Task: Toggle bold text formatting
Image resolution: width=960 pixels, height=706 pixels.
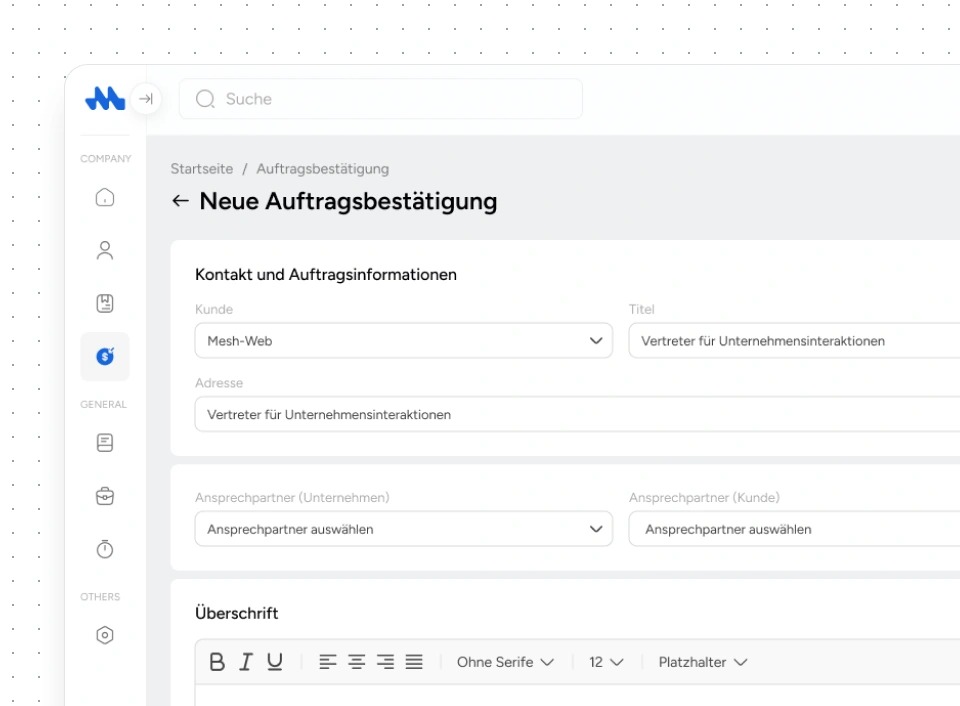Action: (217, 662)
